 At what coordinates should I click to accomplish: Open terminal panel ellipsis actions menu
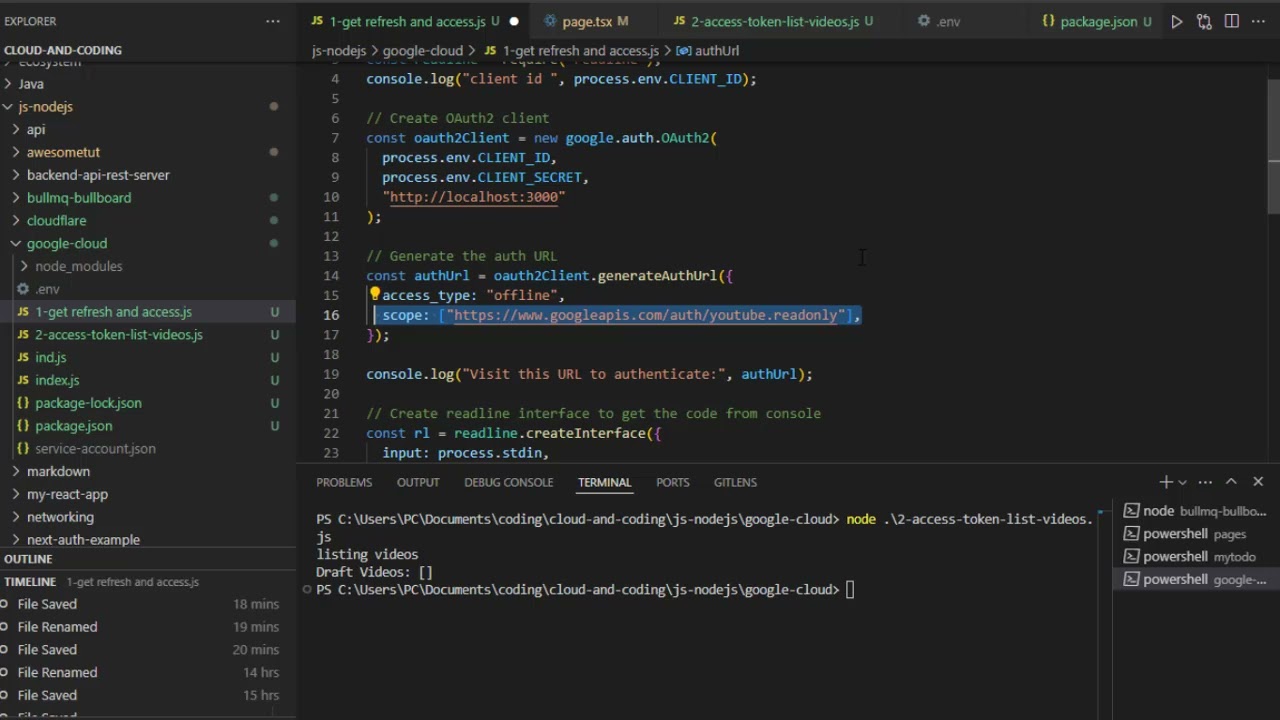pyautogui.click(x=1205, y=482)
